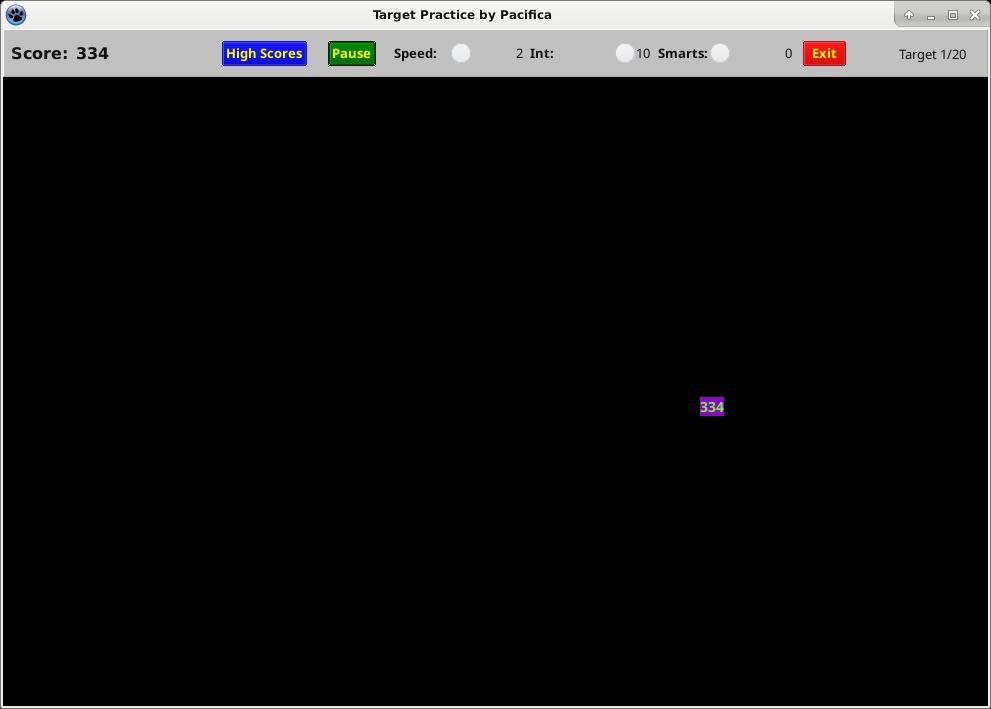This screenshot has width=991, height=709.
Task: Click the Smarts: label
Action: (682, 54)
